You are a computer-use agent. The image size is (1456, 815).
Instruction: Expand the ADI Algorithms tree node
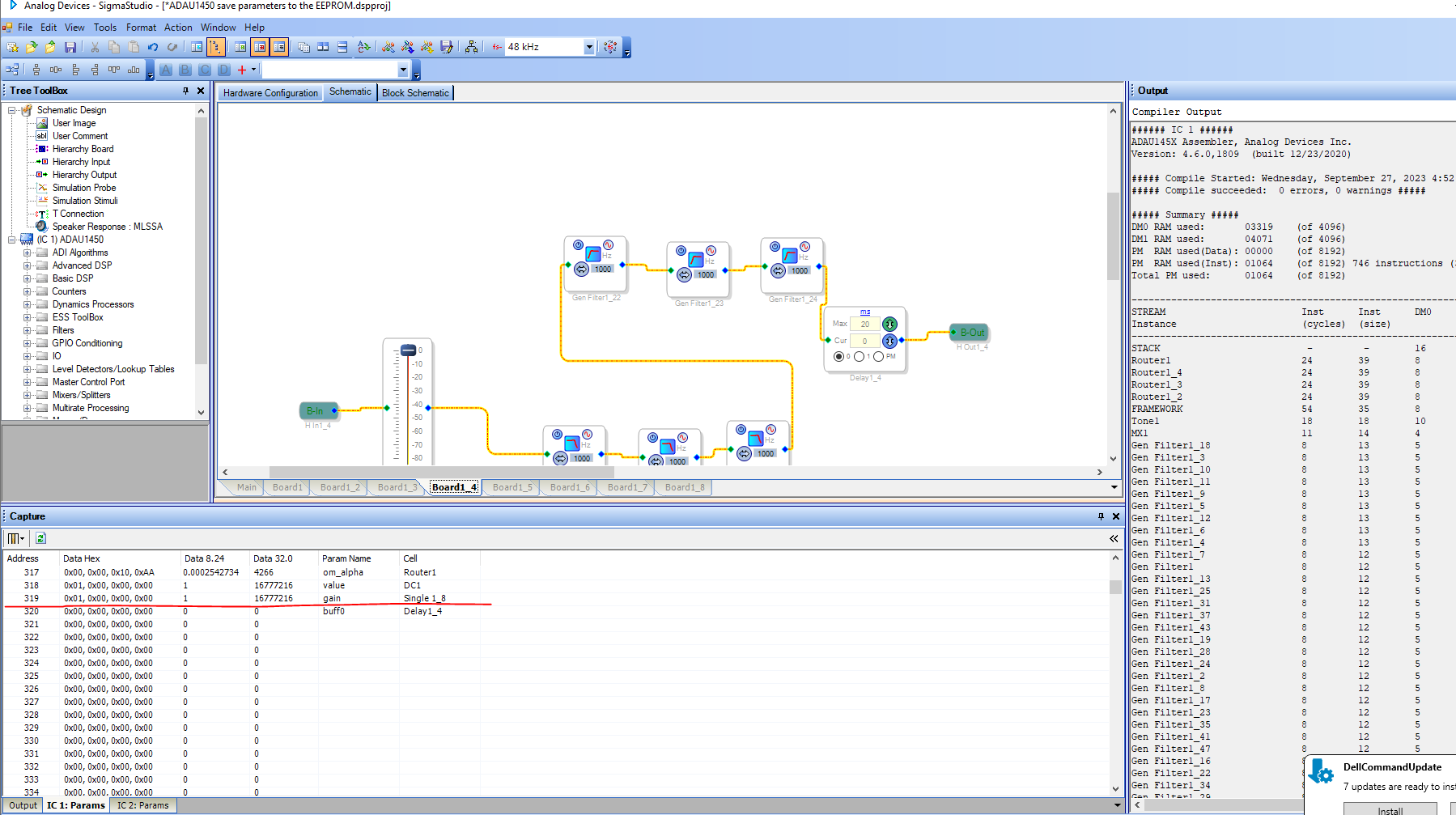click(x=27, y=253)
